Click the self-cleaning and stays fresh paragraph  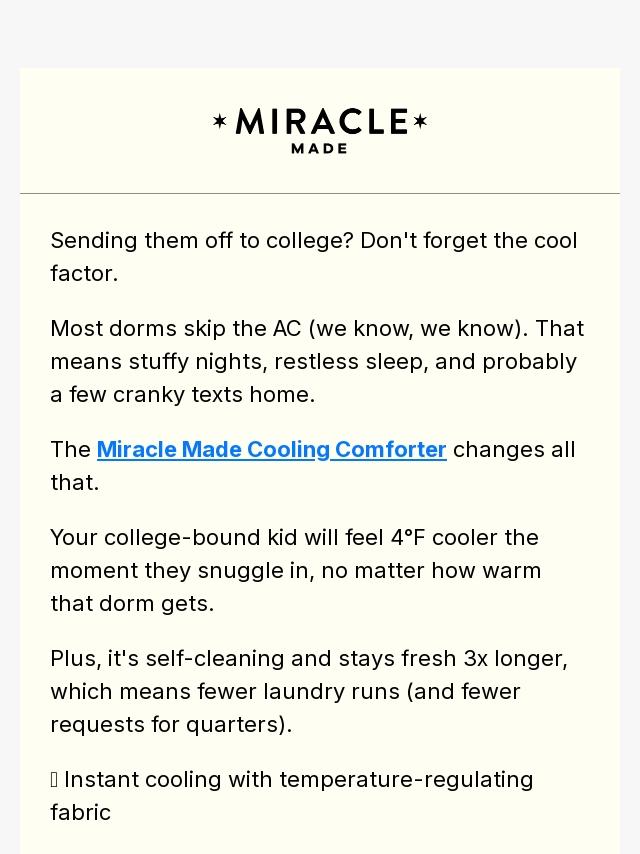pos(309,692)
